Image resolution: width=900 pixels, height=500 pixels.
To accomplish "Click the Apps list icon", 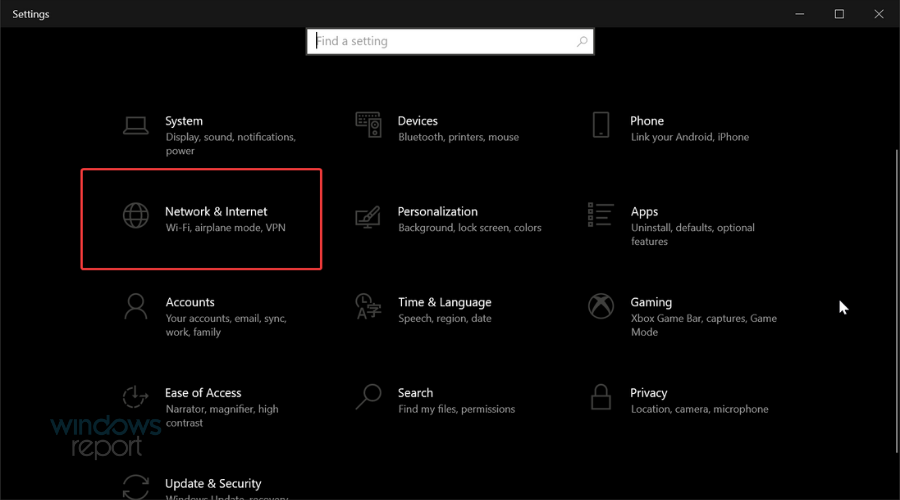I will [601, 214].
